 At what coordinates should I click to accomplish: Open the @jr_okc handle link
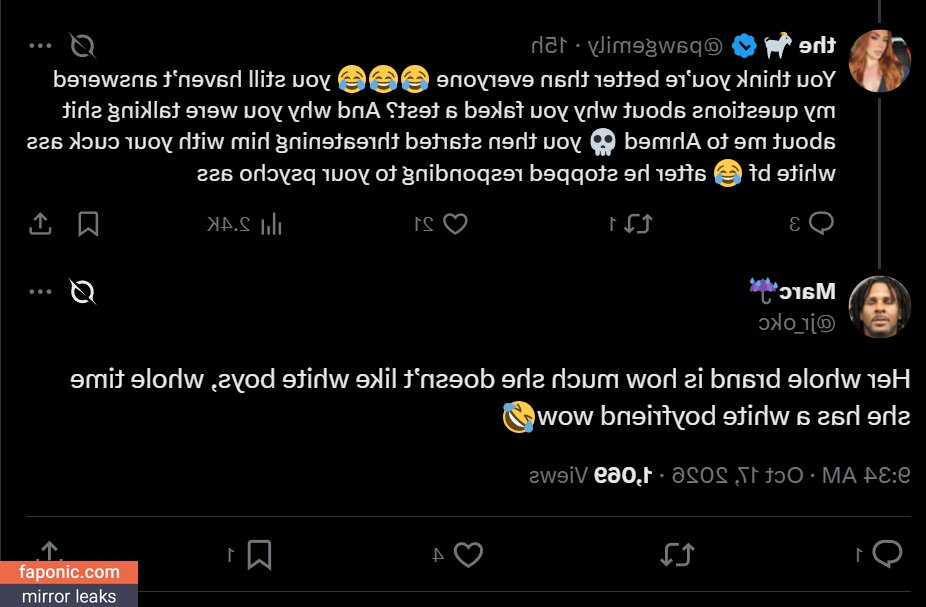[797, 322]
